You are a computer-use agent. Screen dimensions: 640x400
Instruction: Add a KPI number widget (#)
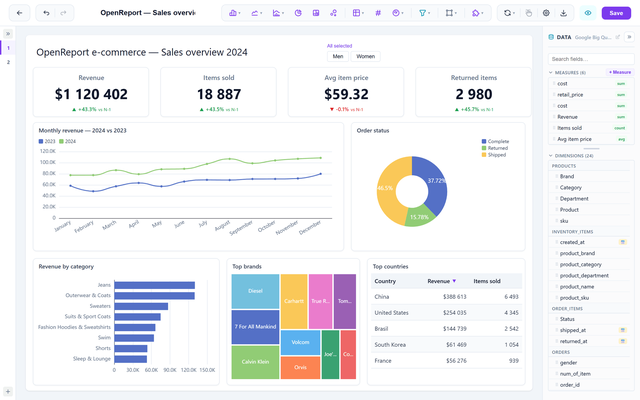(378, 13)
